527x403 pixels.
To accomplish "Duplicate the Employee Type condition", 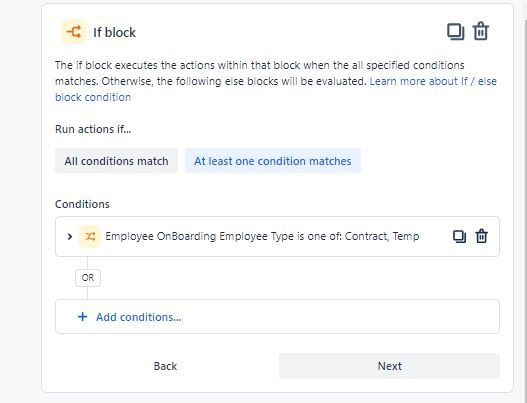I will click(x=459, y=236).
